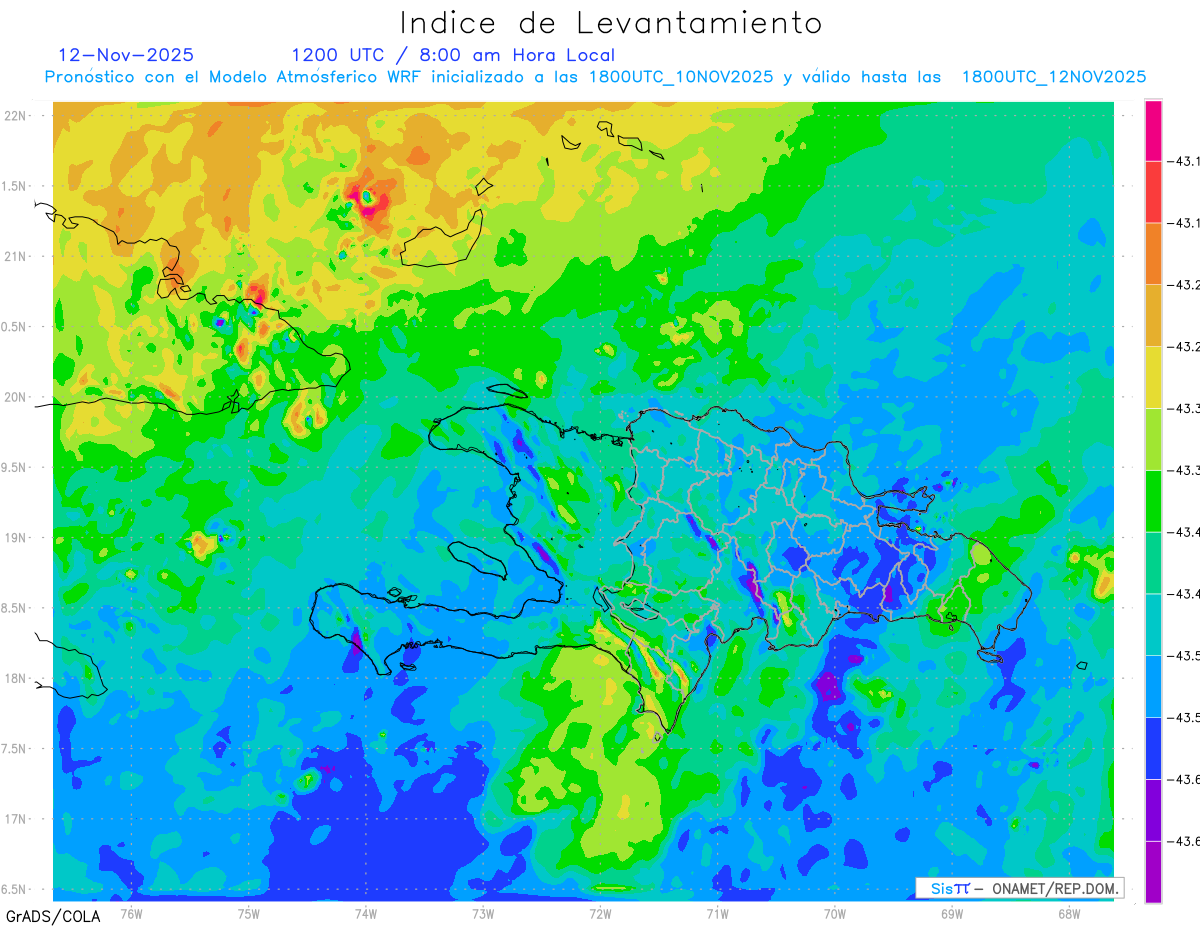Click the 'Pronostico con el Modelo Atmosferico WRF' line
This screenshot has width=1200, height=927.
pyautogui.click(x=595, y=77)
